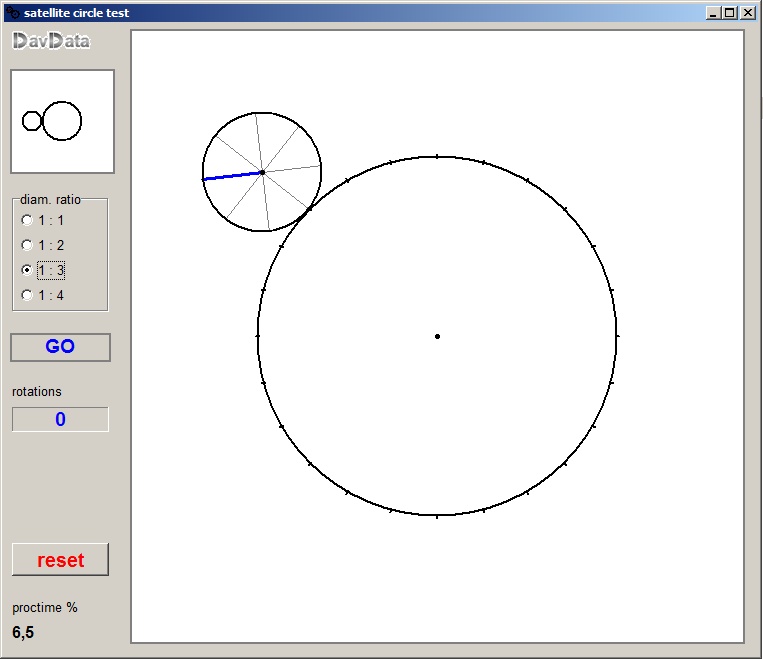
Task: Maximize the satellite circle test window
Action: click(x=730, y=13)
